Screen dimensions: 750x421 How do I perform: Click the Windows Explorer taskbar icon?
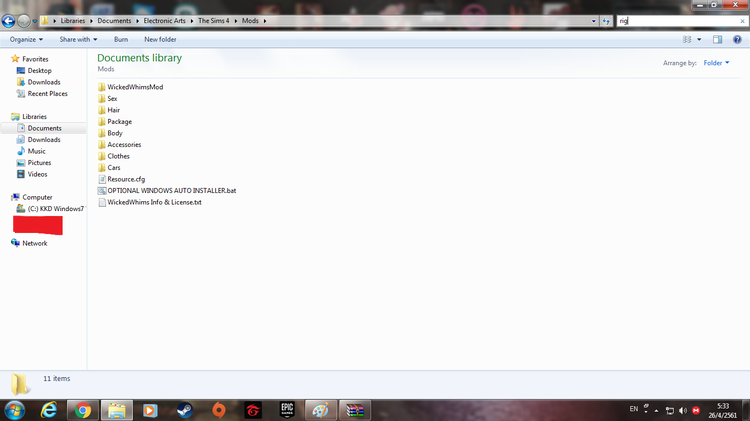click(x=116, y=410)
